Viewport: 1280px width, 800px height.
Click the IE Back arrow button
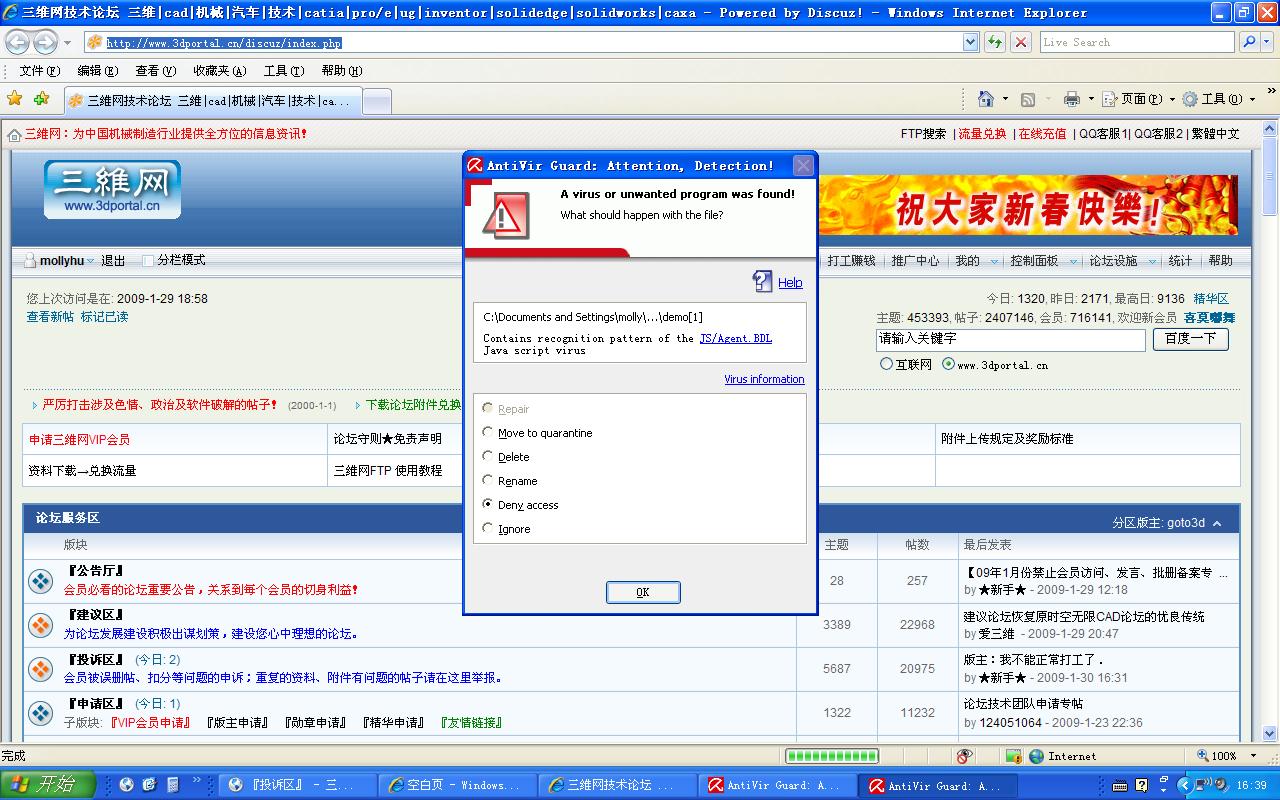point(18,42)
